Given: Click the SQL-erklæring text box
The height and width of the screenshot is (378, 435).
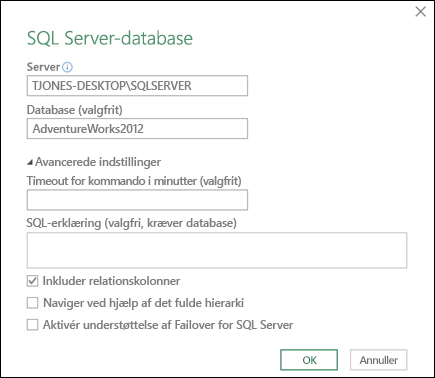Looking at the screenshot, I should coord(217,250).
